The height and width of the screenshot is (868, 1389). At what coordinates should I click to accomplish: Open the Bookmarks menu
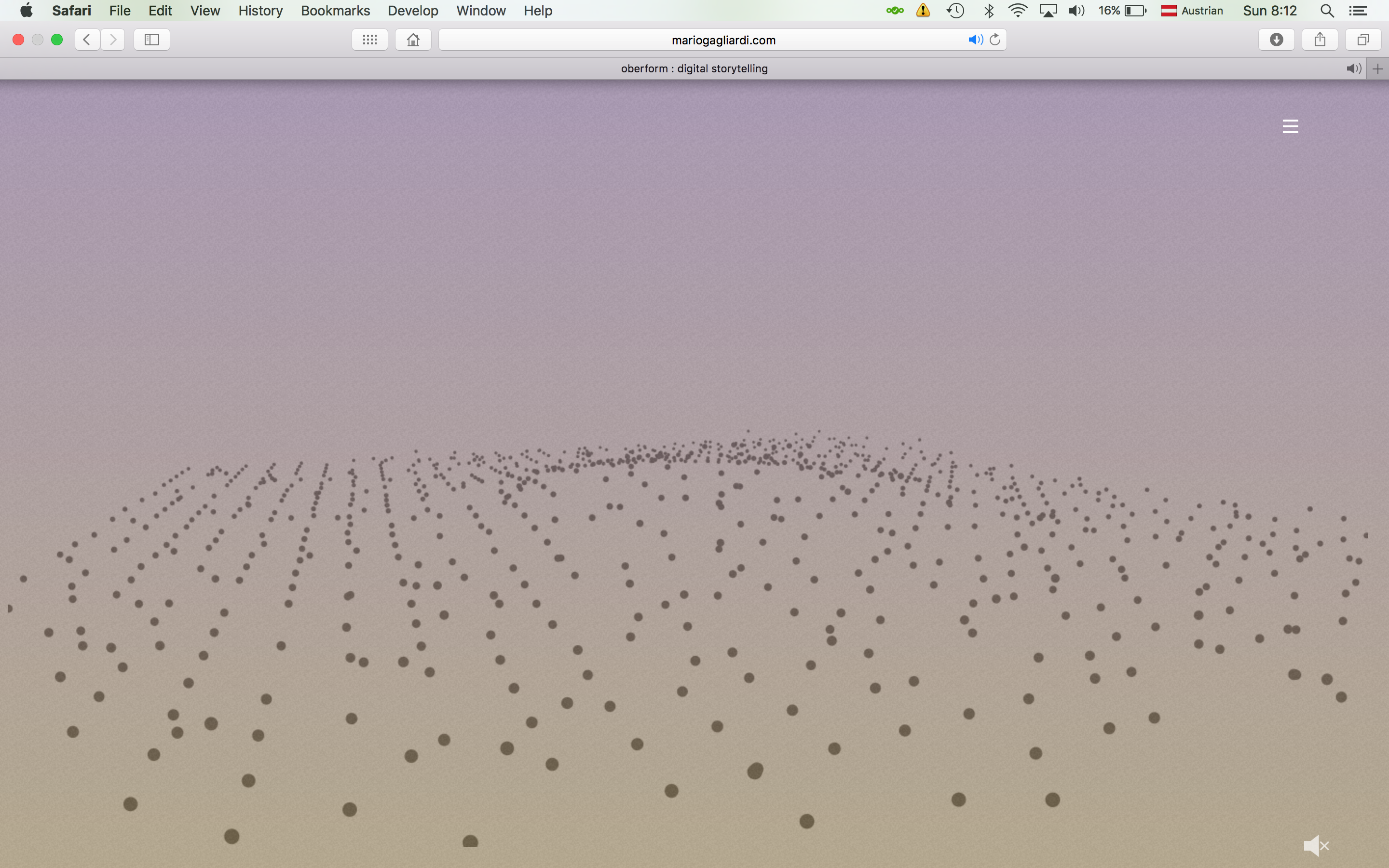tap(335, 10)
